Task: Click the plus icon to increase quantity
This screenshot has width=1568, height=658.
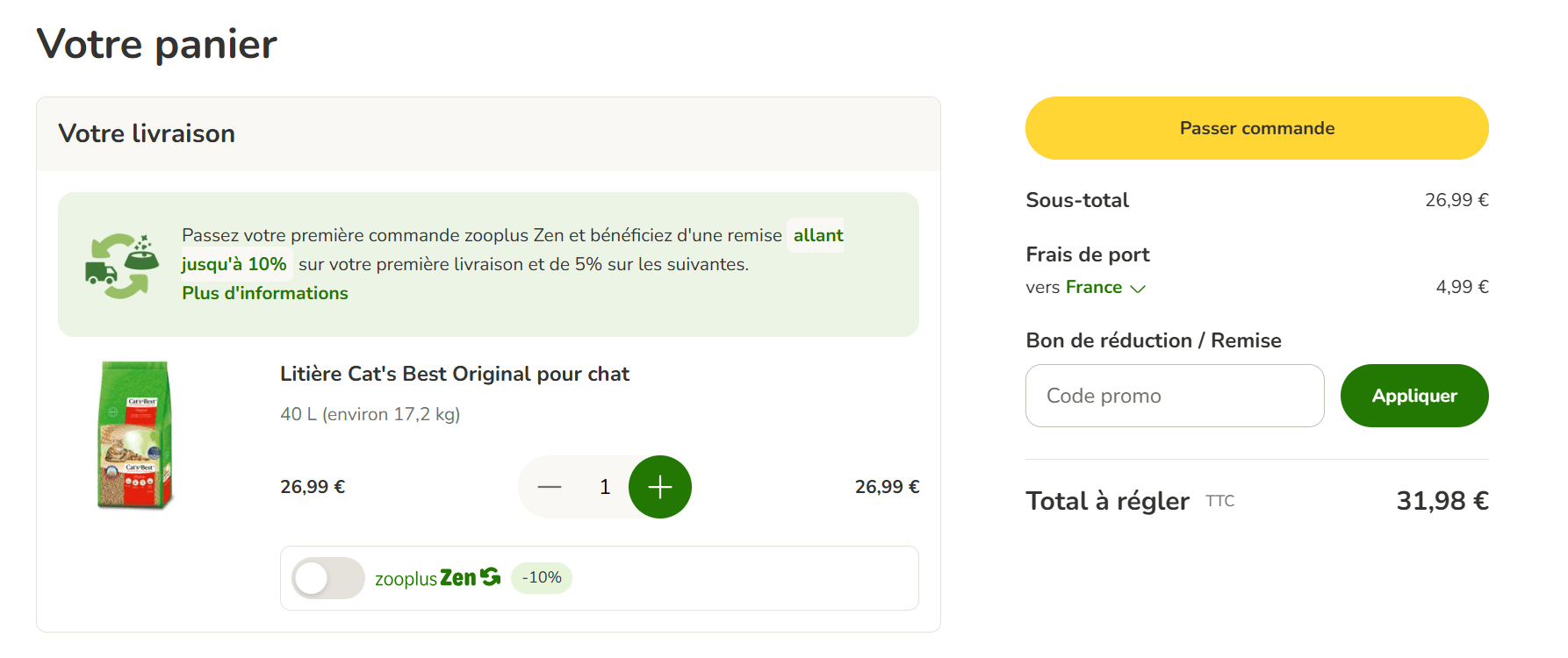Action: coord(659,486)
